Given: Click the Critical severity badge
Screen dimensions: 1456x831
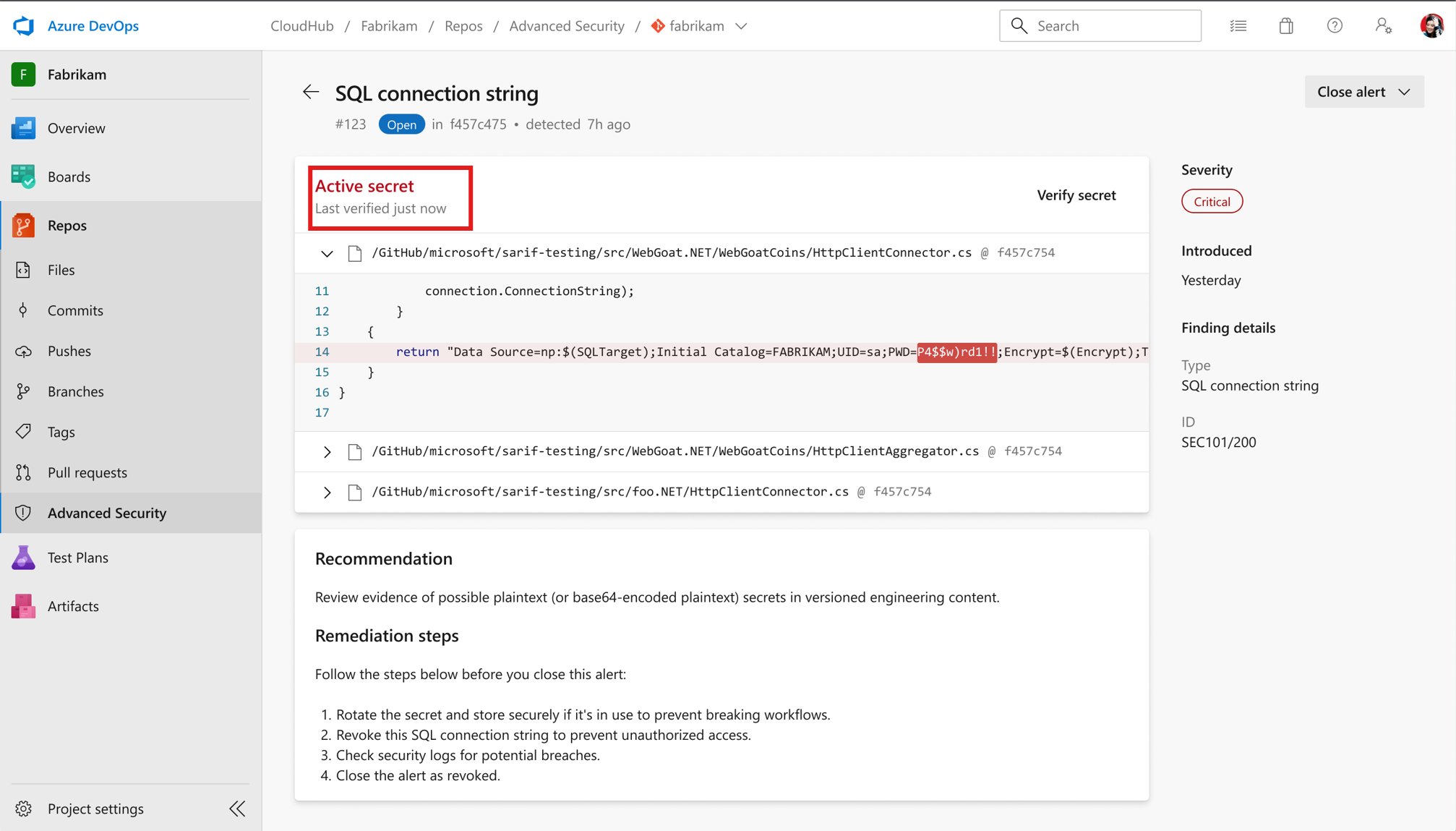Looking at the screenshot, I should (1212, 202).
